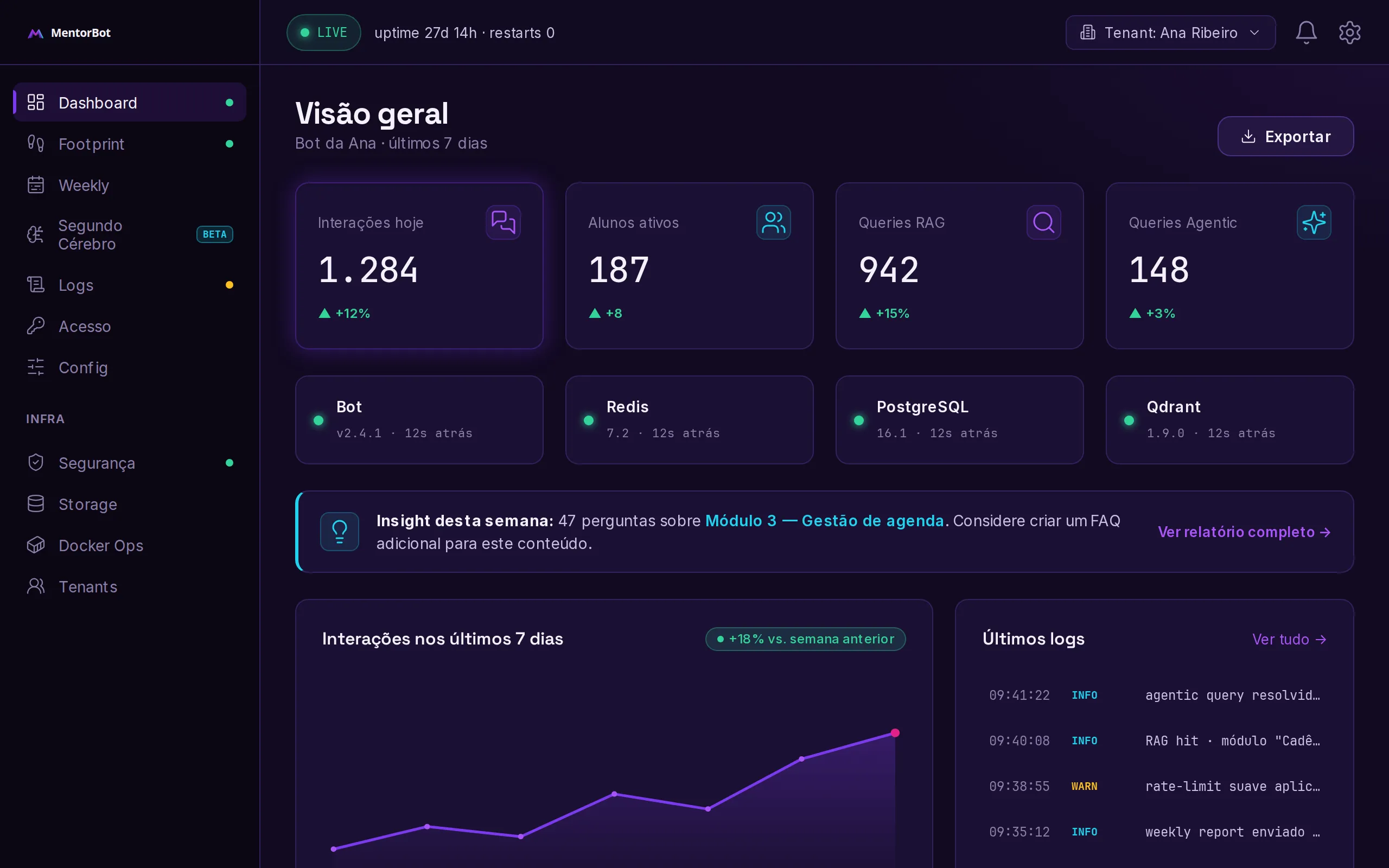
Task: Open the Footprint section
Action: pyautogui.click(x=130, y=144)
